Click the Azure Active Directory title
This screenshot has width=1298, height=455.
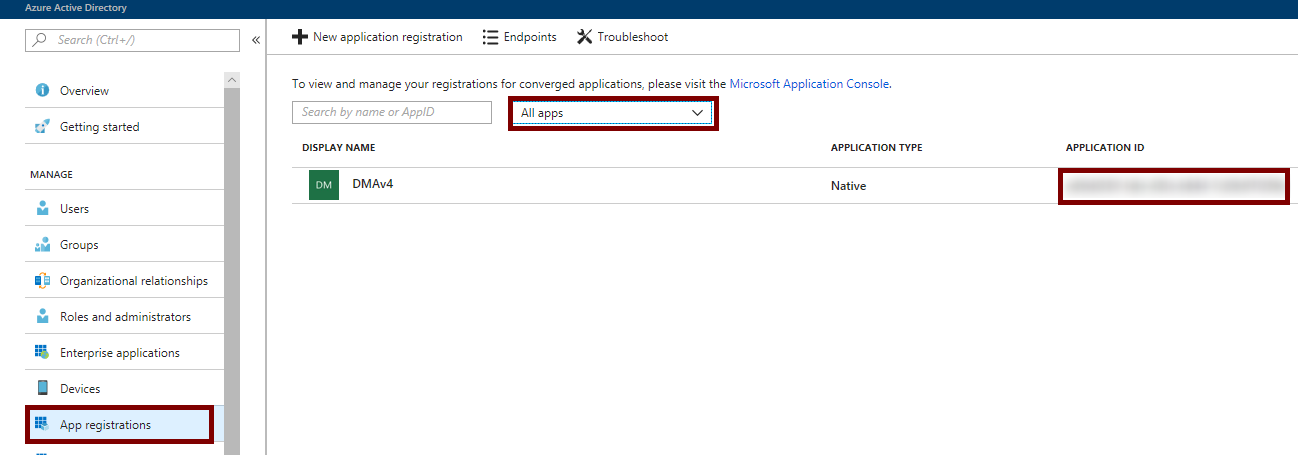tap(76, 8)
